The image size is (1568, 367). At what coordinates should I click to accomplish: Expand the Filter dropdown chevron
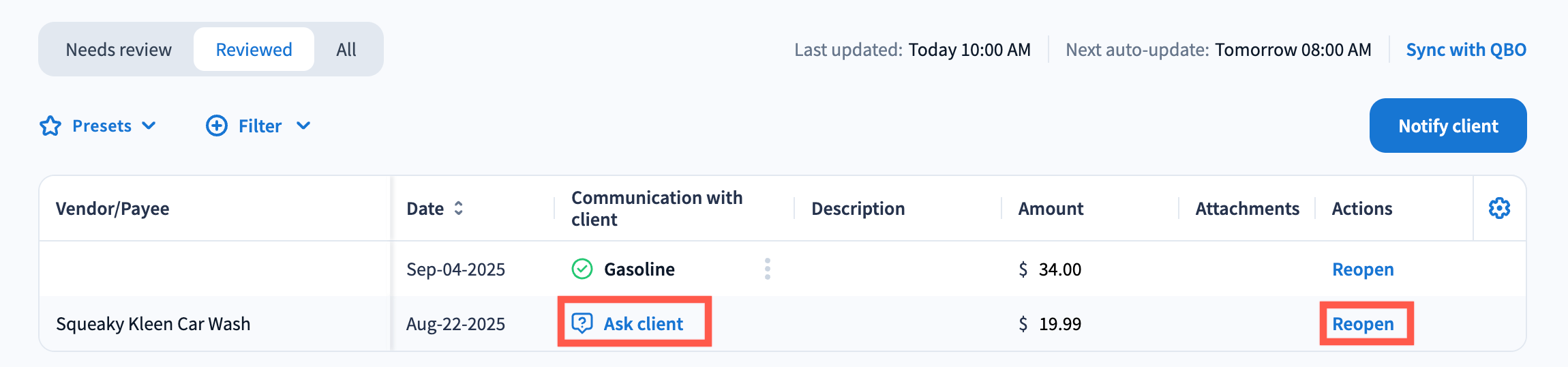point(303,126)
